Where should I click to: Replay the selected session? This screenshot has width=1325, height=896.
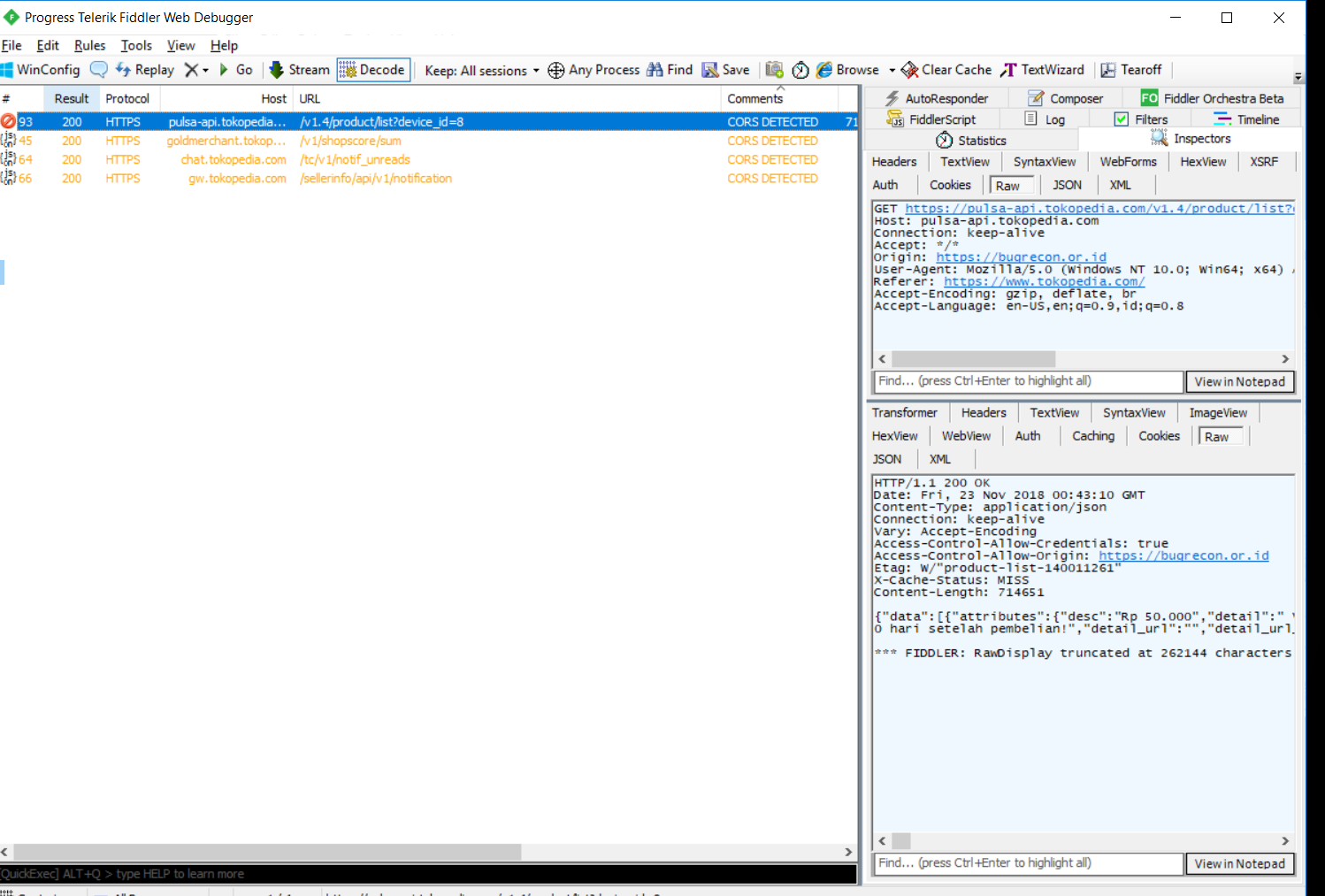(x=145, y=70)
